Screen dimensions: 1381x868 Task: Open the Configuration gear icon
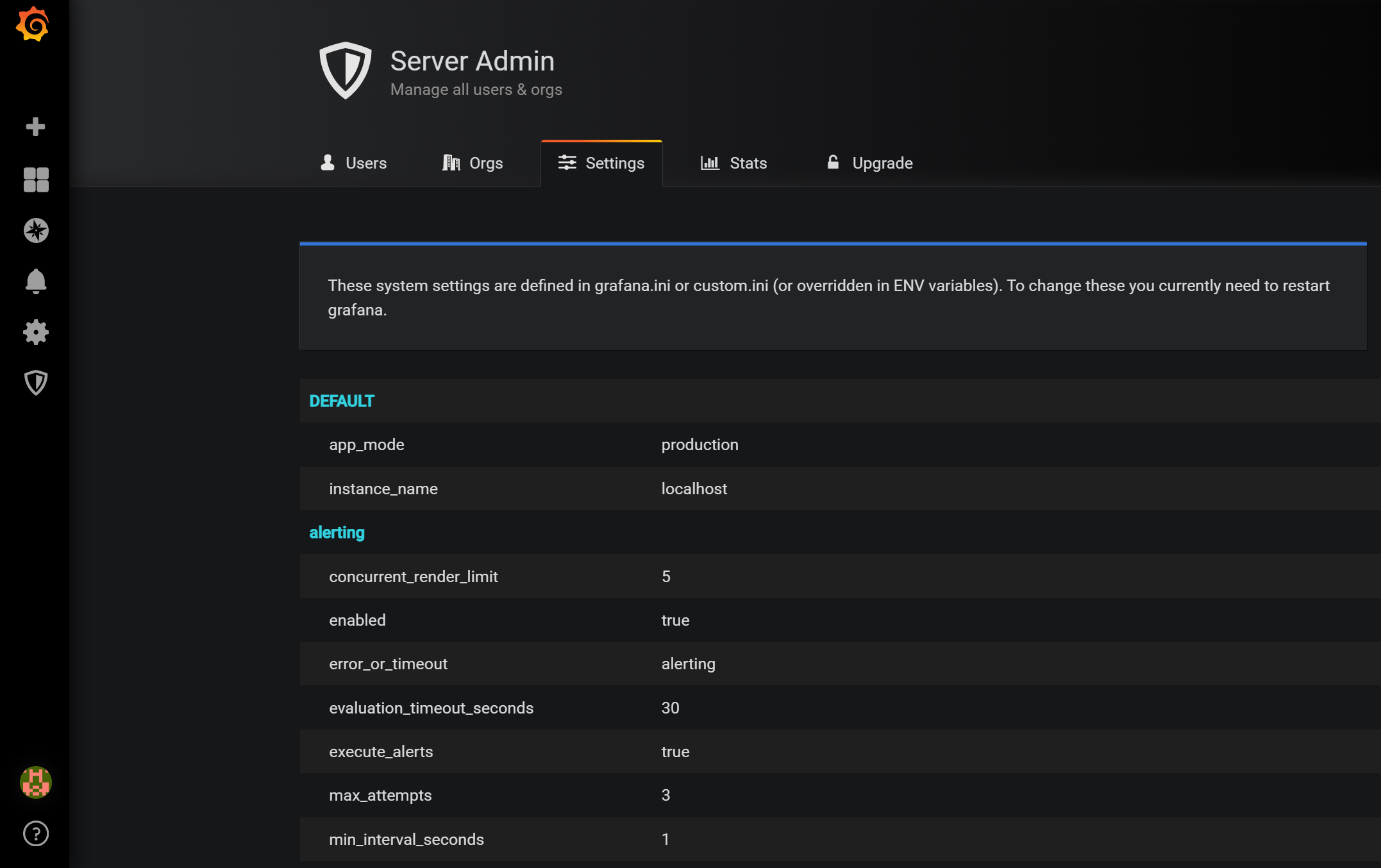(x=36, y=332)
